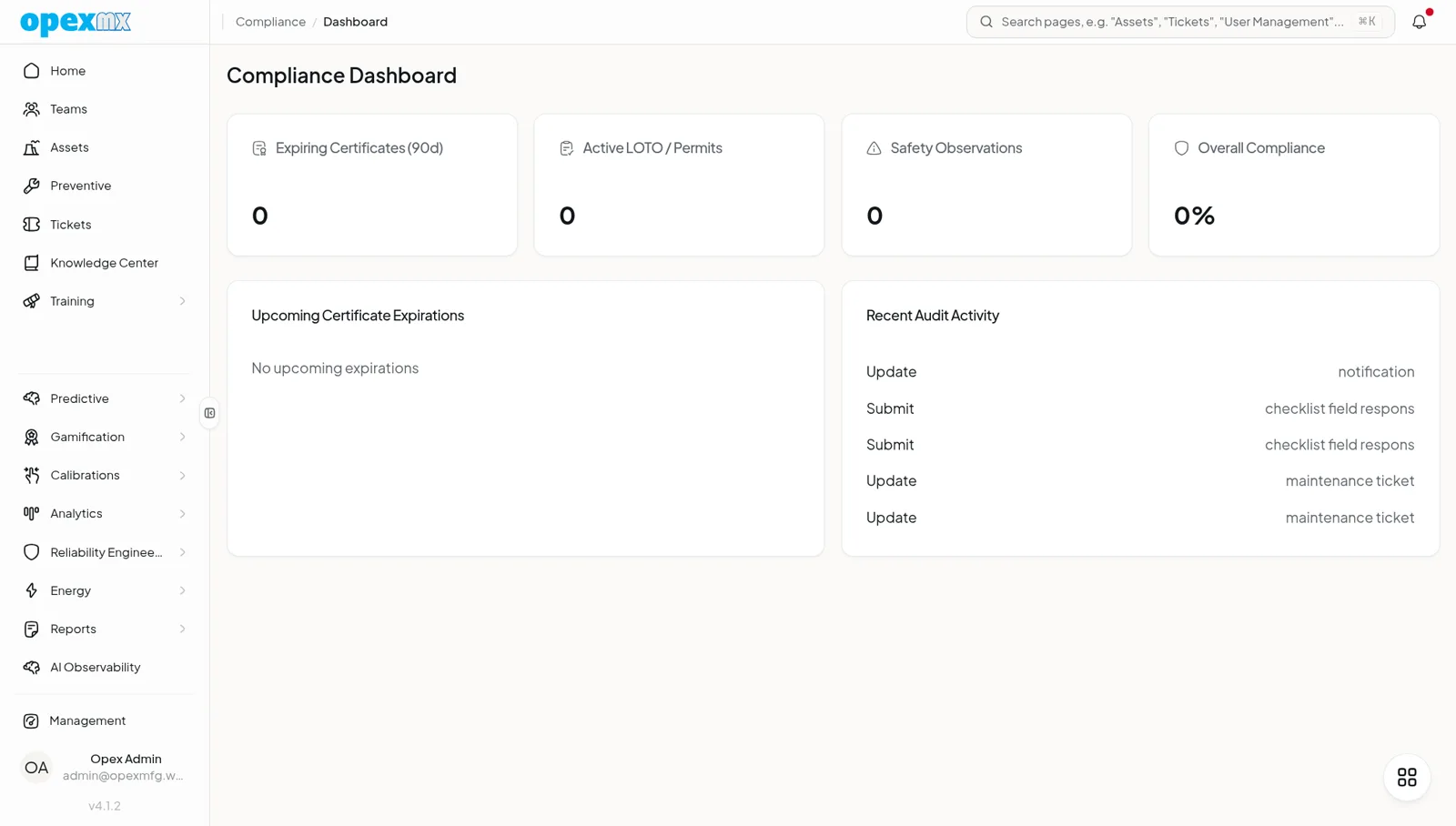Open the notifications bell
1456x826 pixels.
pos(1420,22)
